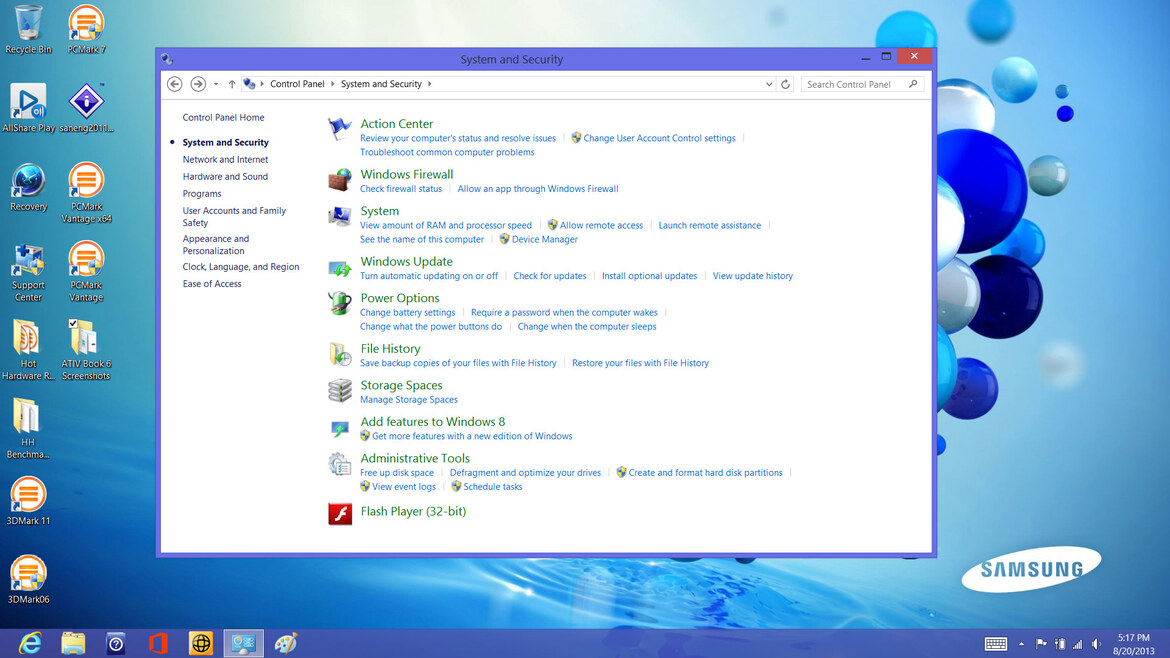Open the Windows Firewall brick wall icon
Image resolution: width=1170 pixels, height=658 pixels.
coord(340,180)
